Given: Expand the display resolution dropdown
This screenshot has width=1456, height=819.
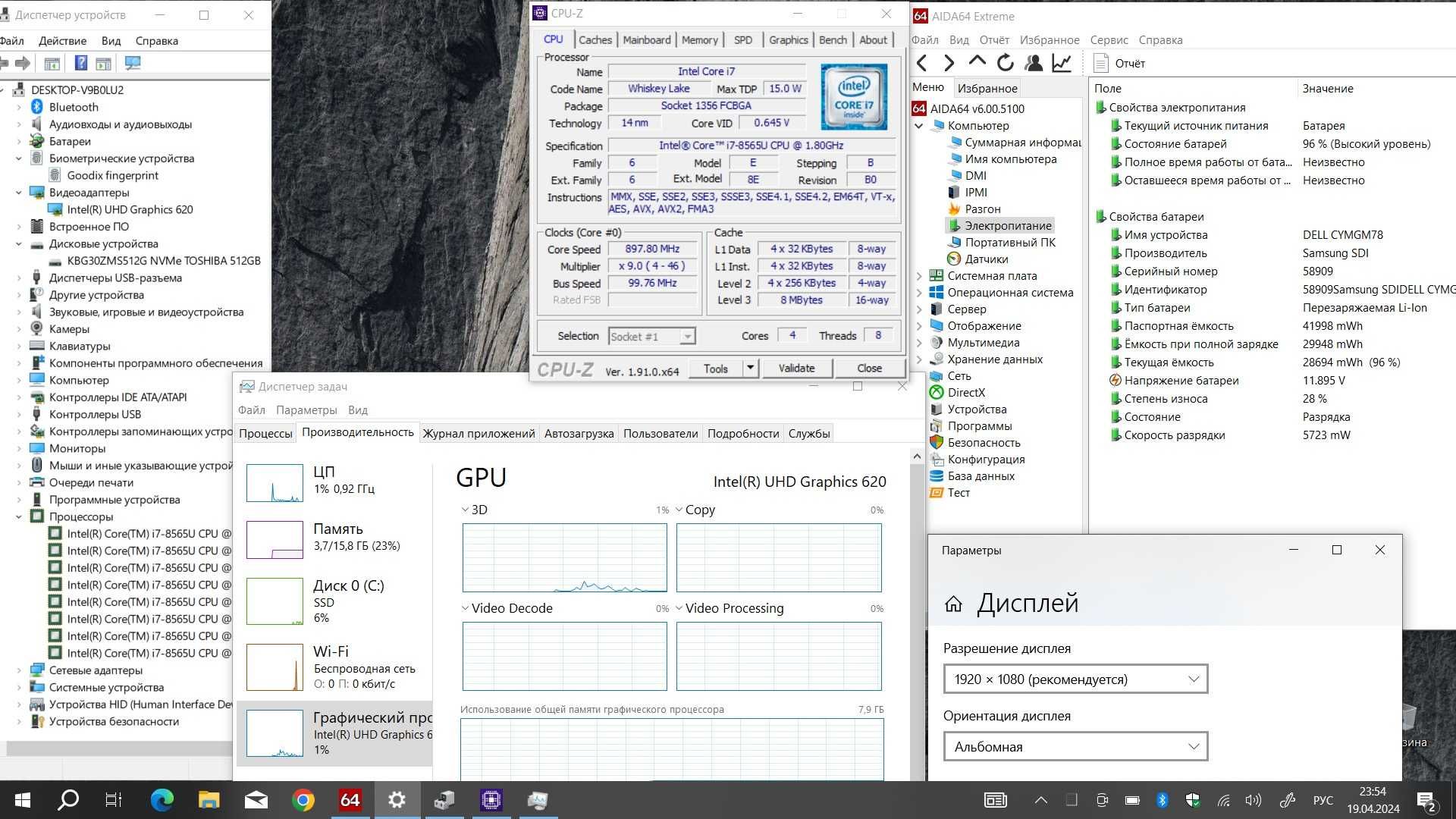Looking at the screenshot, I should (1192, 679).
